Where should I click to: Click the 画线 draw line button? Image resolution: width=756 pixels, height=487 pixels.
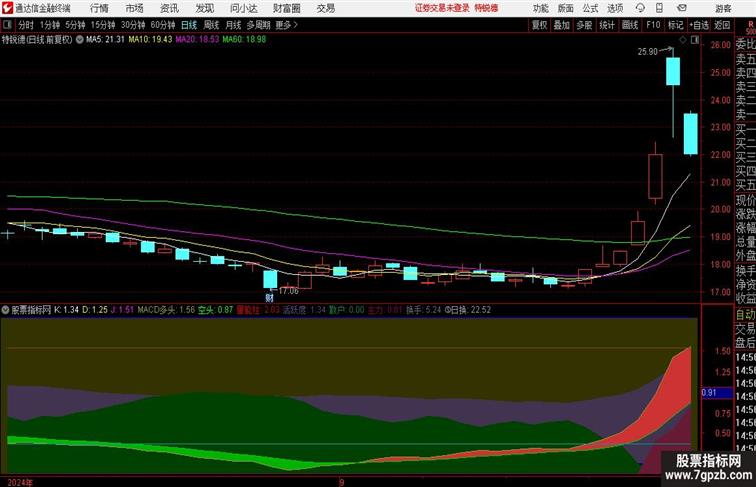[630, 25]
